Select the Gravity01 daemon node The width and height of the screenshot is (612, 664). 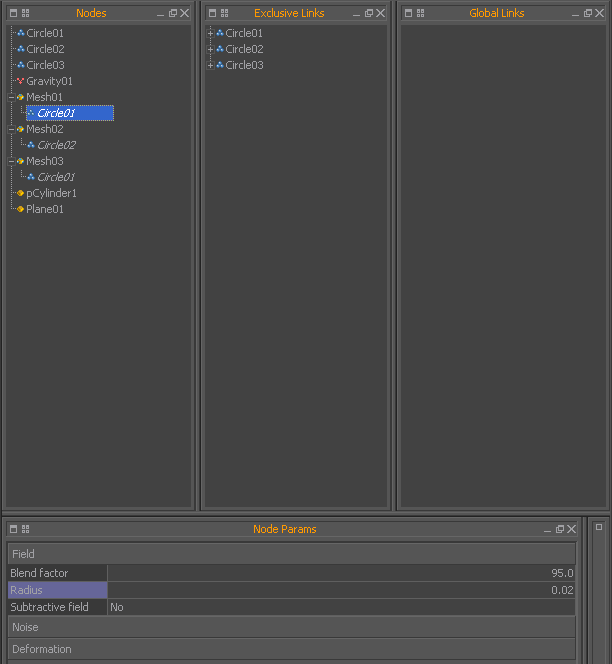(x=49, y=81)
